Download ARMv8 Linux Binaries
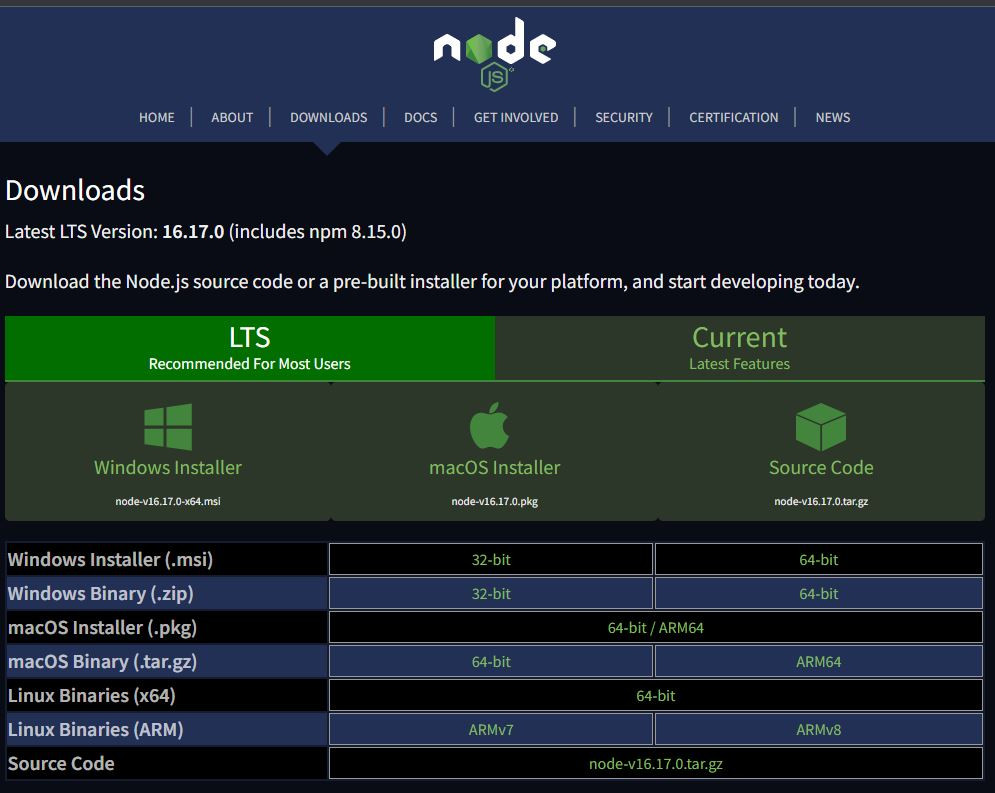The height and width of the screenshot is (793, 995). pos(819,730)
